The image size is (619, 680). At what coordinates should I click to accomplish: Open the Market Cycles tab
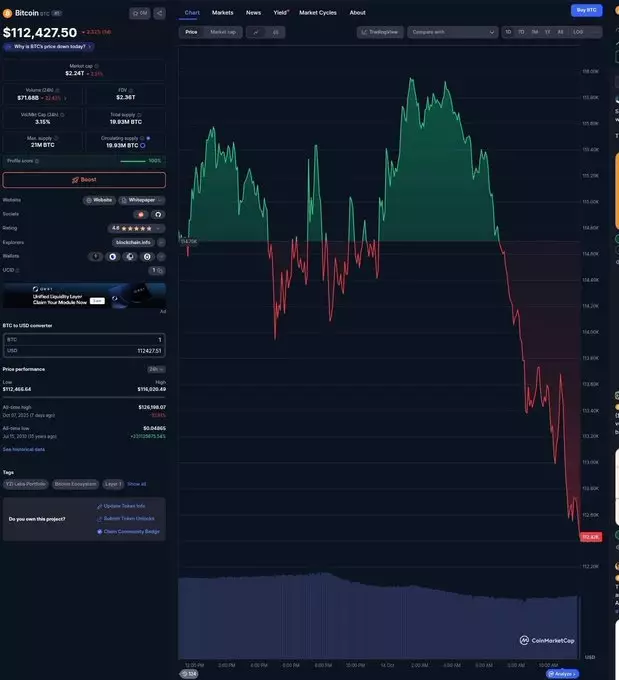tap(318, 12)
